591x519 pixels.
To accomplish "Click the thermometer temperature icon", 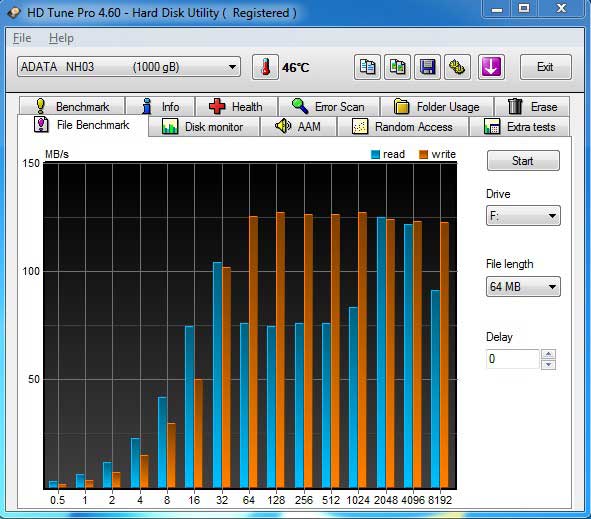I will coord(265,67).
